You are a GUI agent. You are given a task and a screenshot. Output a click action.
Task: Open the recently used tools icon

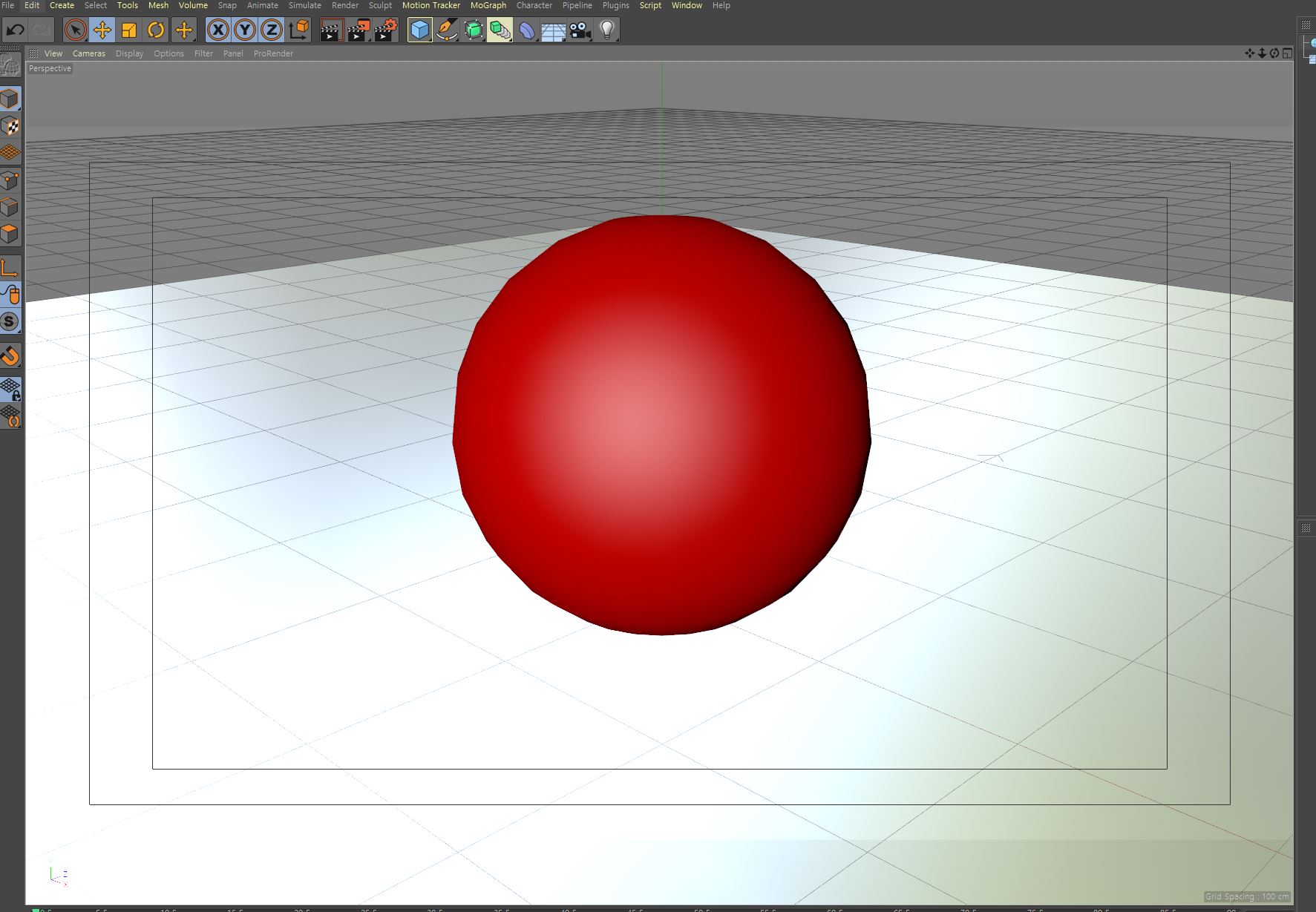183,30
